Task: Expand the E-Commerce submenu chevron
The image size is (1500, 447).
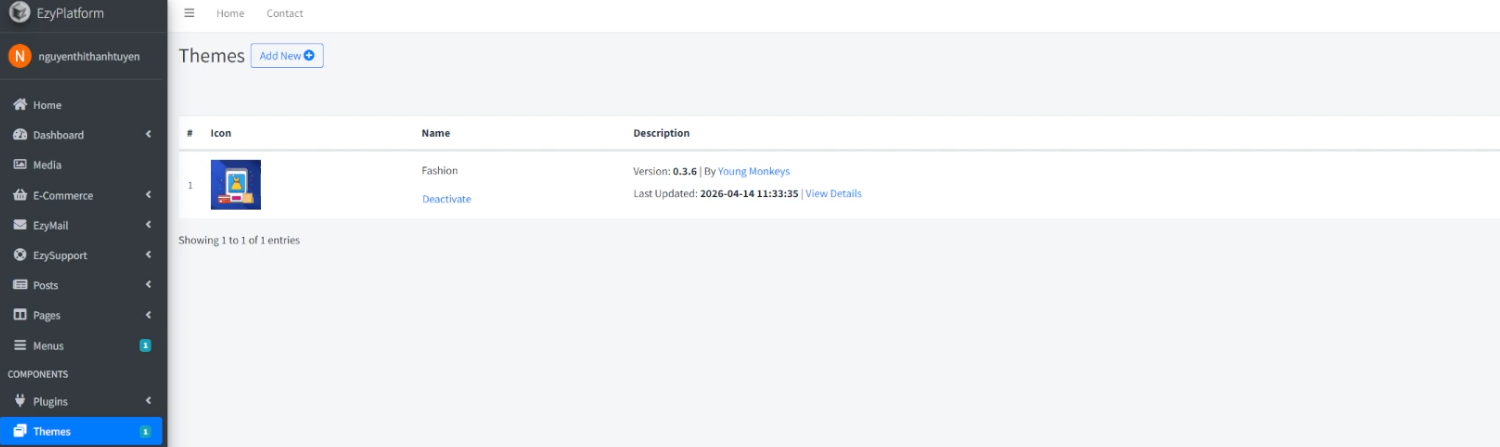Action: pos(148,195)
